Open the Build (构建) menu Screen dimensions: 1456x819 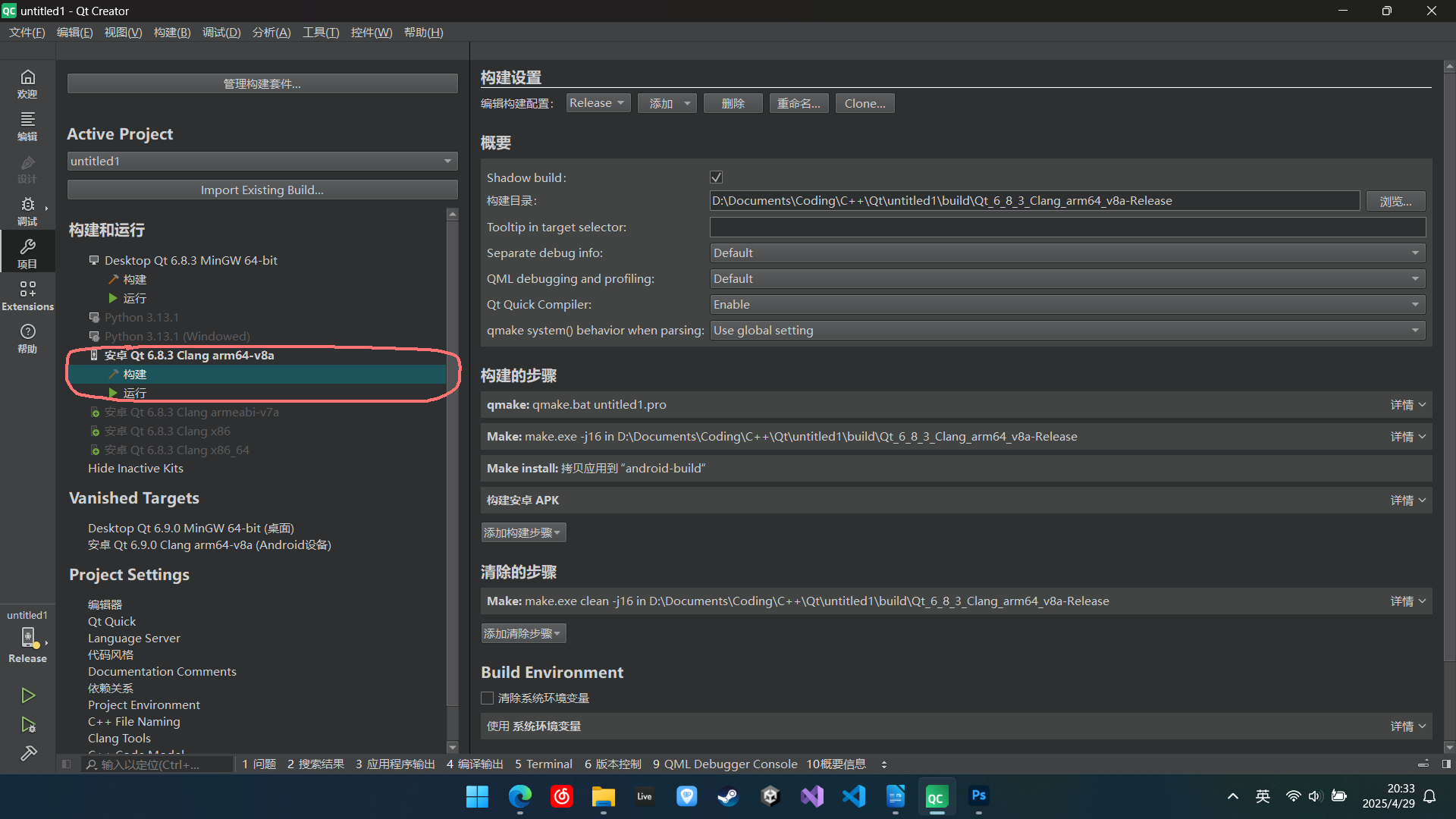point(172,33)
